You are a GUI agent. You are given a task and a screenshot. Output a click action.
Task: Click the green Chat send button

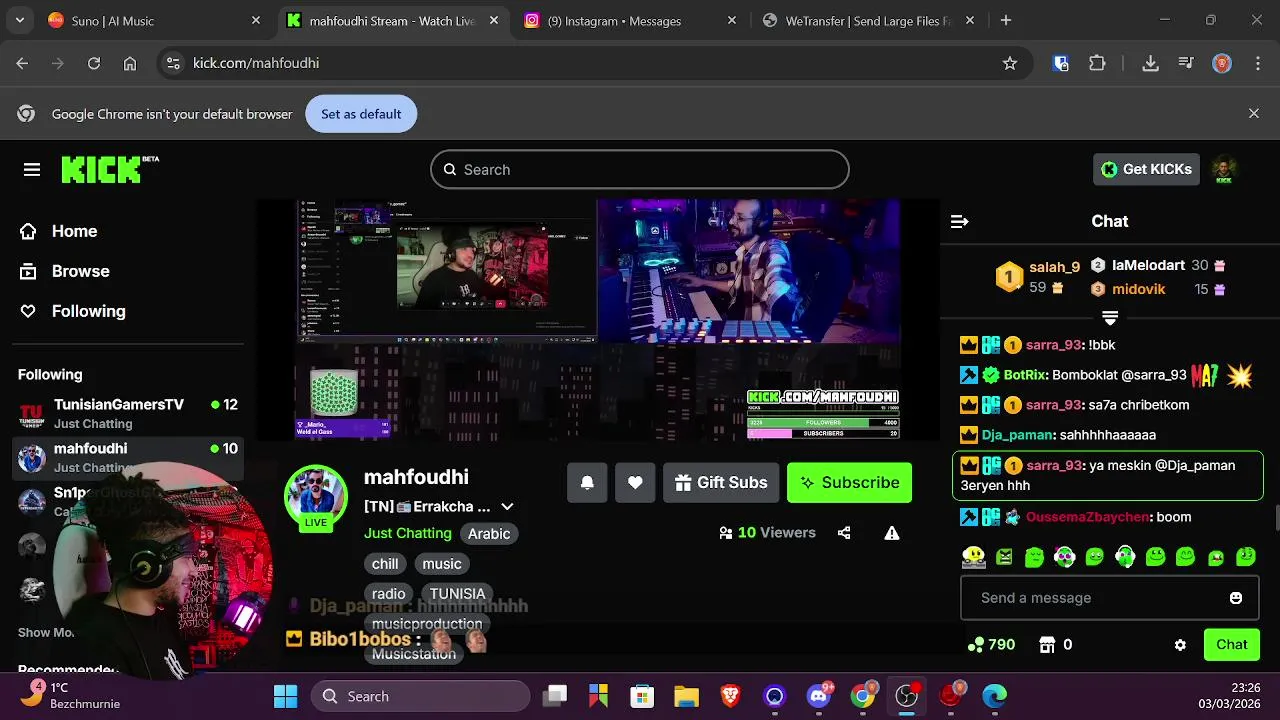[x=1232, y=645]
